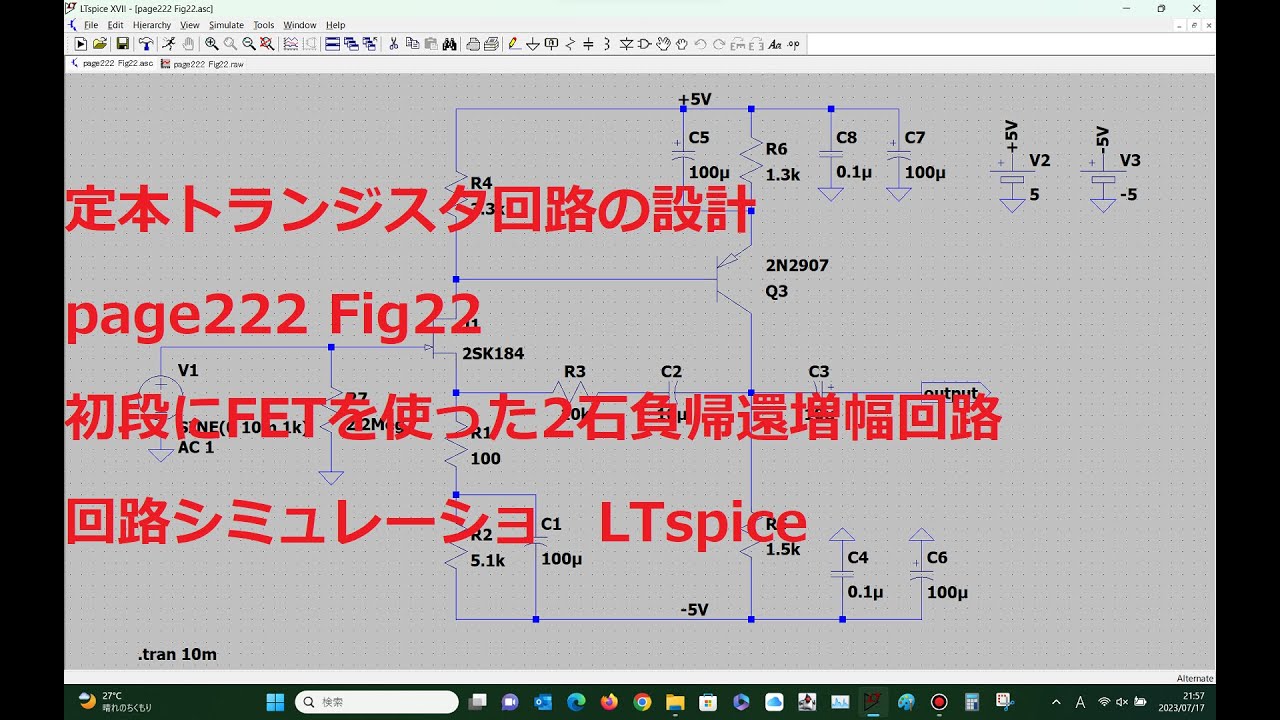This screenshot has height=720, width=1280.
Task: Open Find with the binoculars icon
Action: 449,44
